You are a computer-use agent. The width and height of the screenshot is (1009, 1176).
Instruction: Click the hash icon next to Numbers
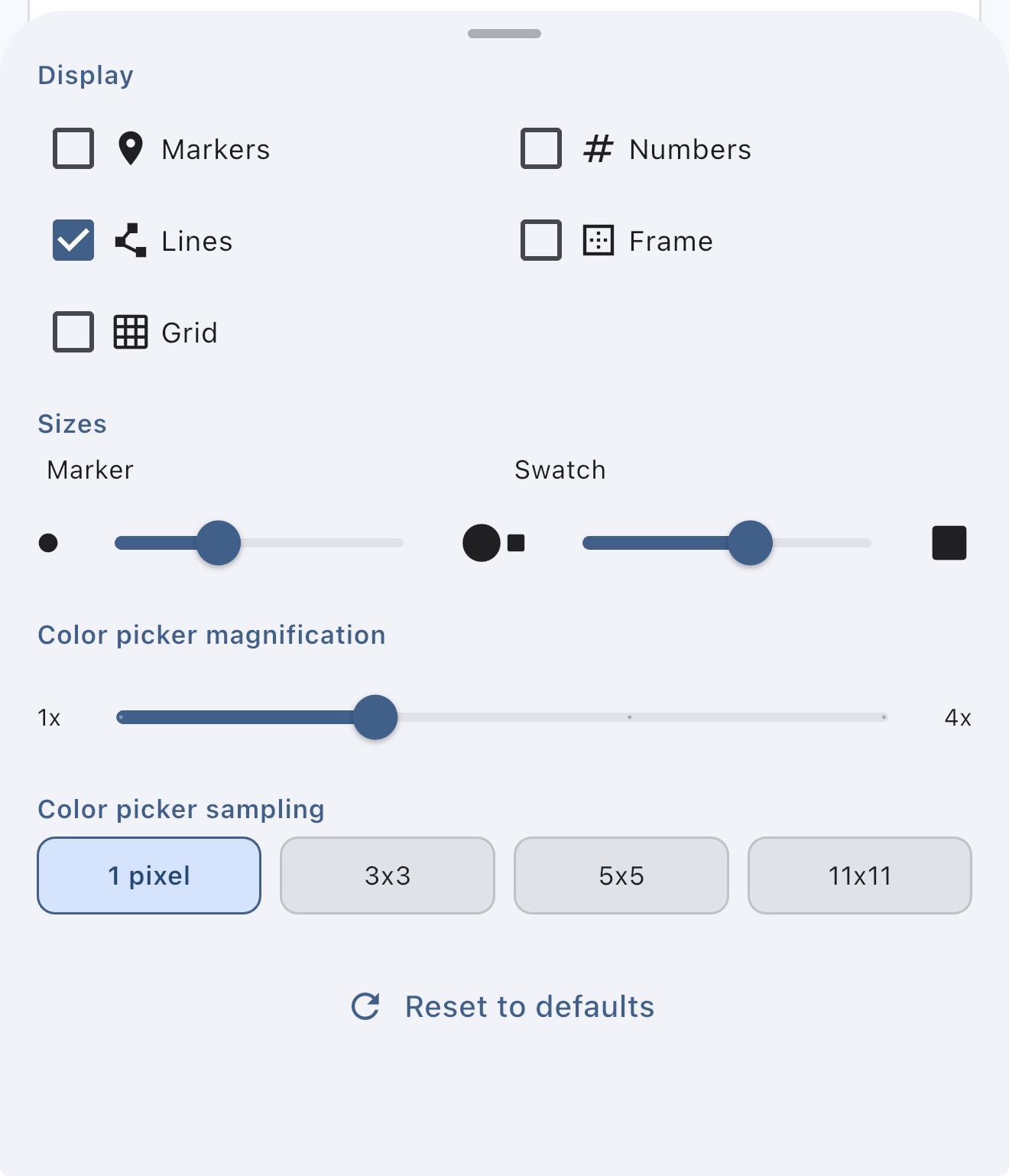(599, 149)
